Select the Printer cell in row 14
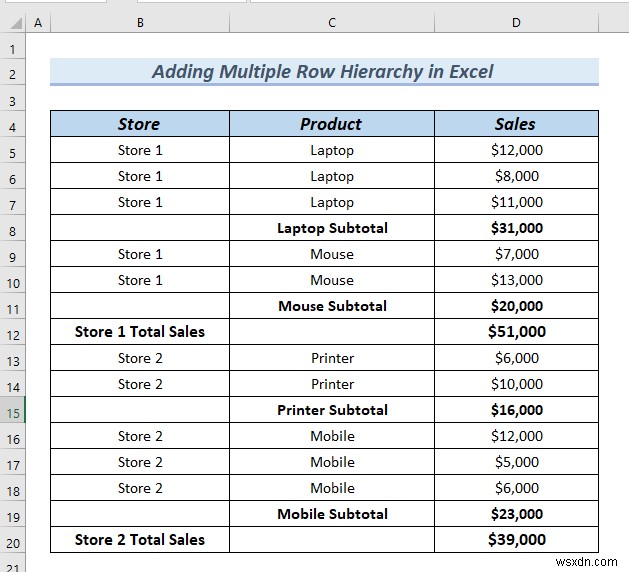This screenshot has width=629, height=572. click(x=332, y=384)
